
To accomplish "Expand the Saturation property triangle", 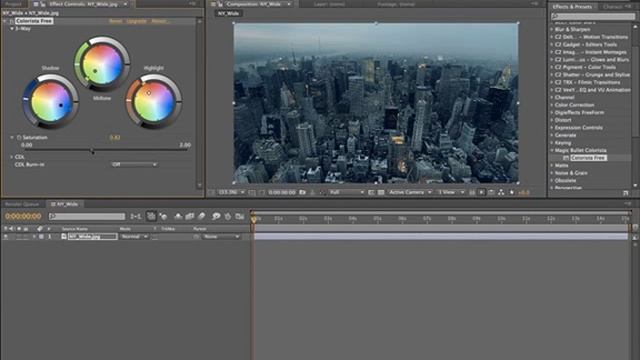I will [x=12, y=138].
